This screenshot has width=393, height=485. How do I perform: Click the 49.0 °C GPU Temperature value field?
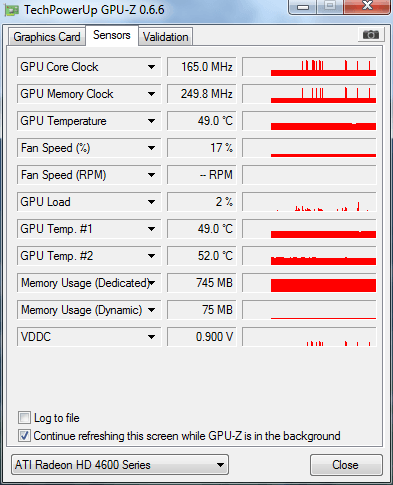point(202,121)
